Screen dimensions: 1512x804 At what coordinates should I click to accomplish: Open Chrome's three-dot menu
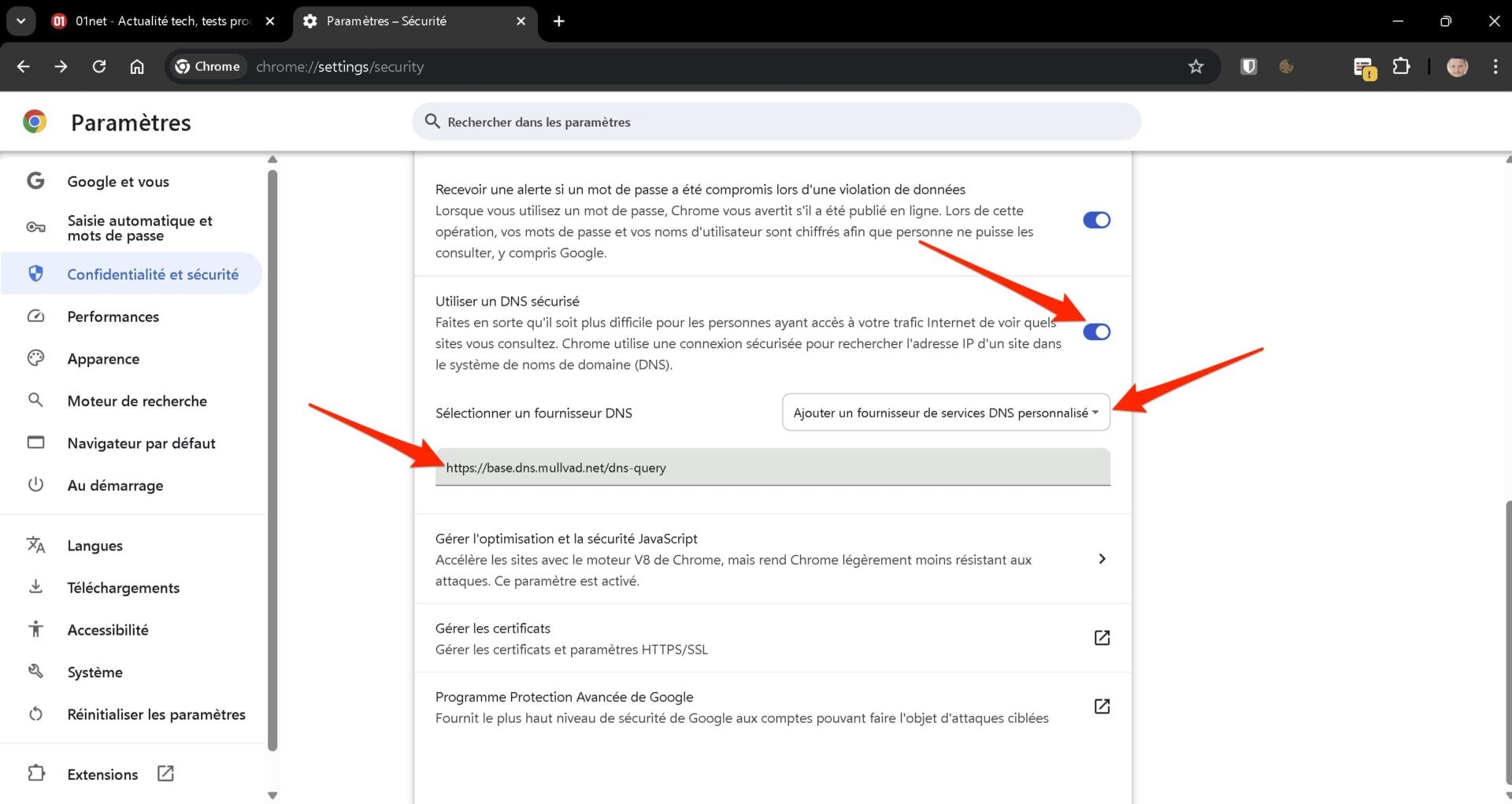[1495, 67]
